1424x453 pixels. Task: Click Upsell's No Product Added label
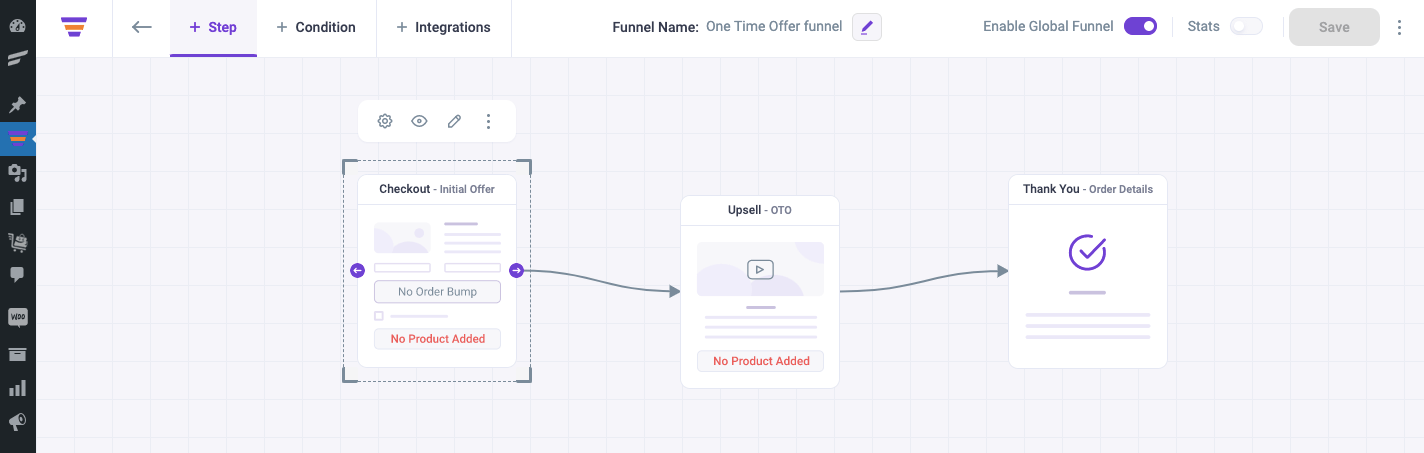coord(760,361)
